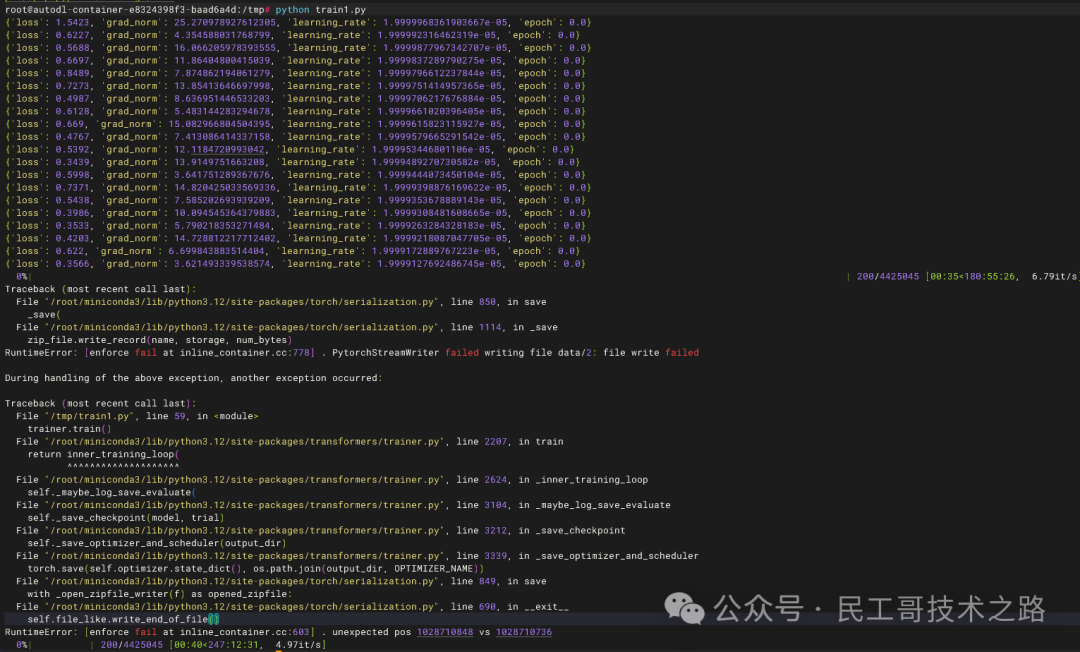Select the log line with loss 0.622
1080x652 pixels.
tap(293, 251)
